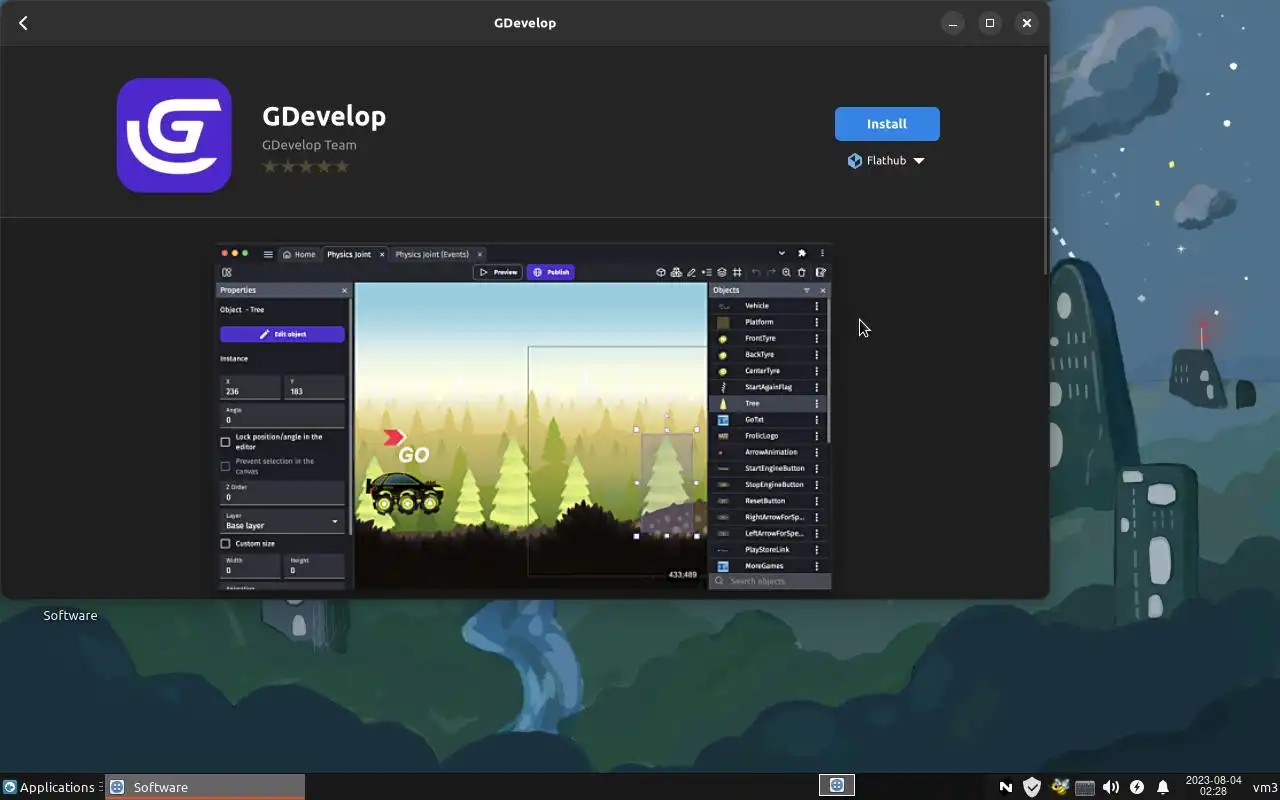This screenshot has height=800, width=1280.
Task: Open the keyboard tray icon
Action: click(x=1085, y=787)
